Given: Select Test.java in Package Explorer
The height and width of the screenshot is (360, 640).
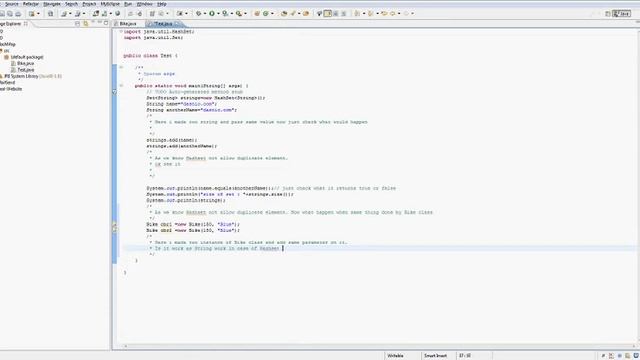Looking at the screenshot, I should 25,70.
